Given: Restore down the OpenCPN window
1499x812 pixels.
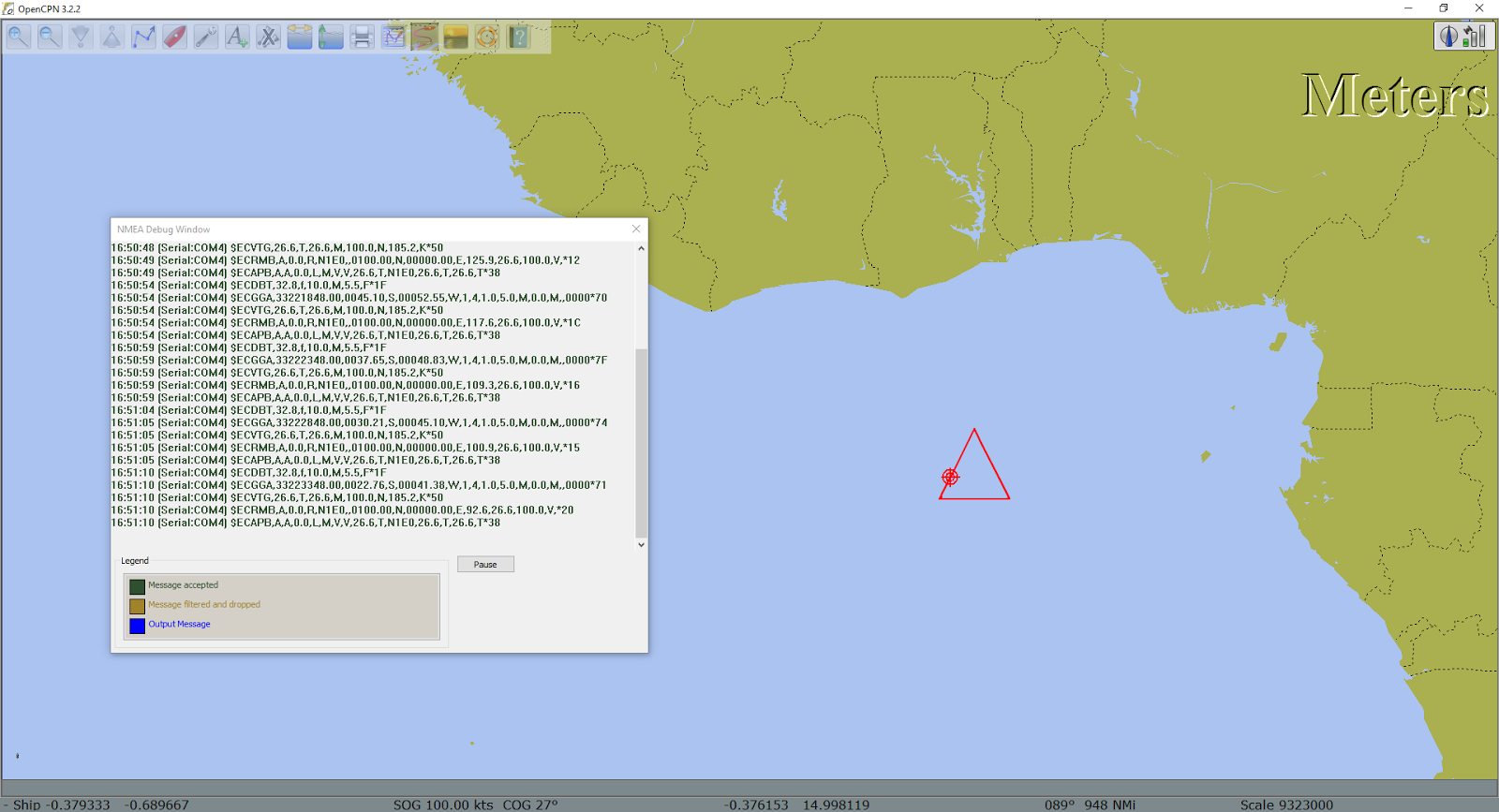Looking at the screenshot, I should [x=1444, y=8].
